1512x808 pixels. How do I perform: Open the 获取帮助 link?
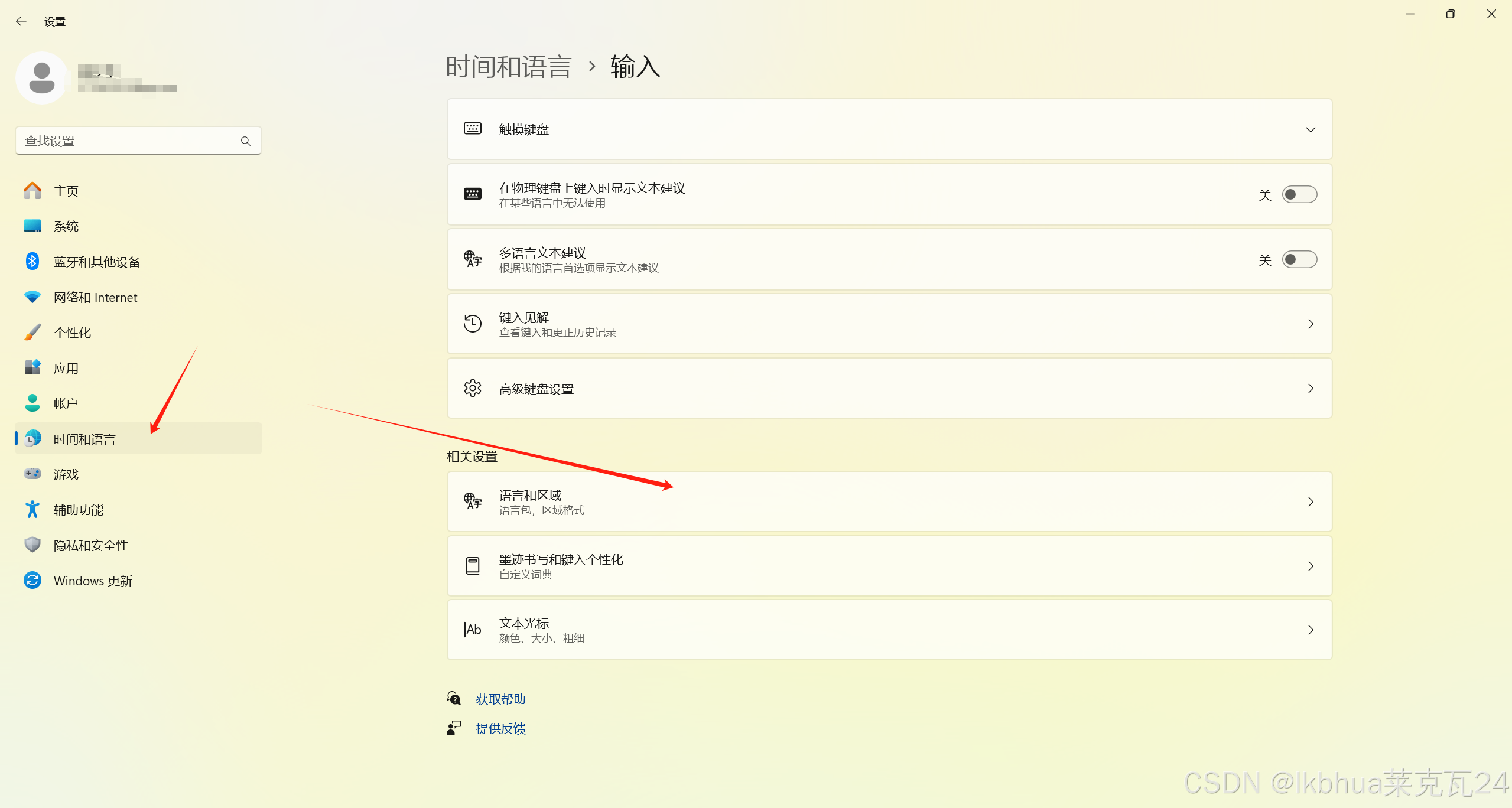tap(500, 699)
